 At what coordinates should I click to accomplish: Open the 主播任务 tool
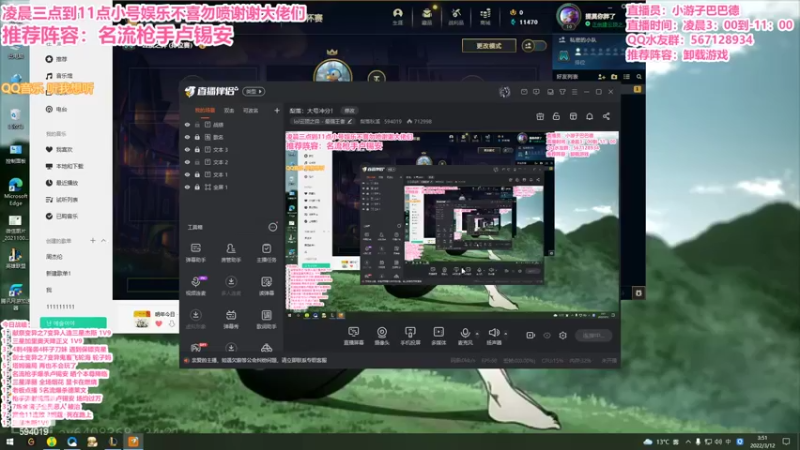(x=266, y=253)
